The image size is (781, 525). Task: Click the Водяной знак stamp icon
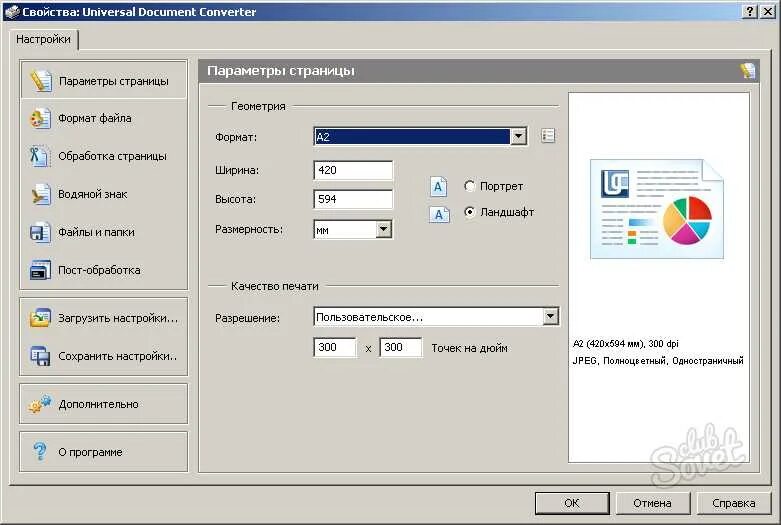click(x=40, y=194)
